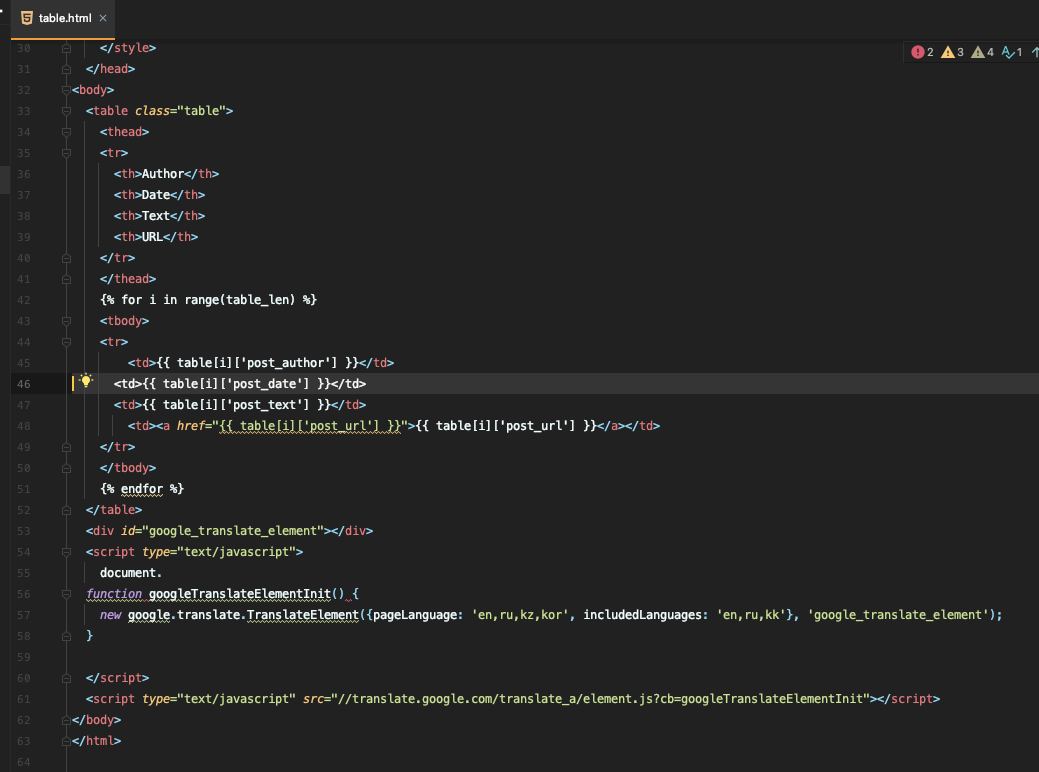
Task: Click the "document." text on line 55
Action: coord(131,573)
